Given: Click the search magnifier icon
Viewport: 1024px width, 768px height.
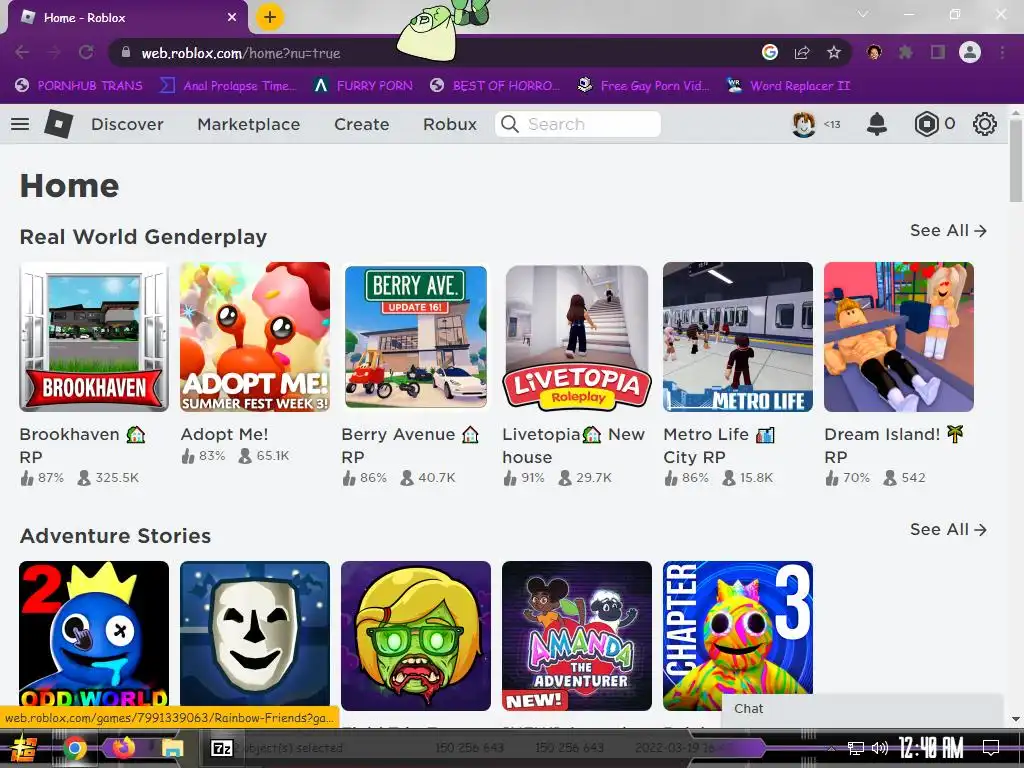Looking at the screenshot, I should 510,124.
